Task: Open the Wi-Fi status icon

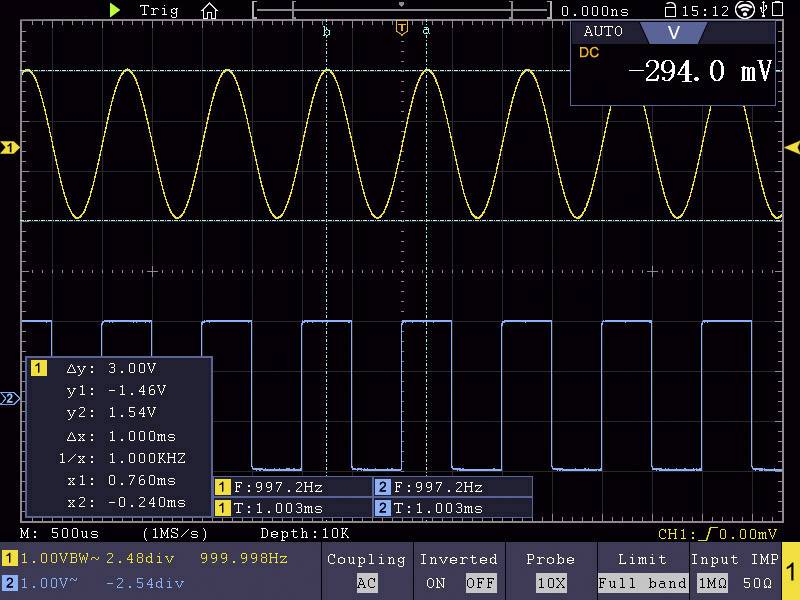Action: [744, 10]
